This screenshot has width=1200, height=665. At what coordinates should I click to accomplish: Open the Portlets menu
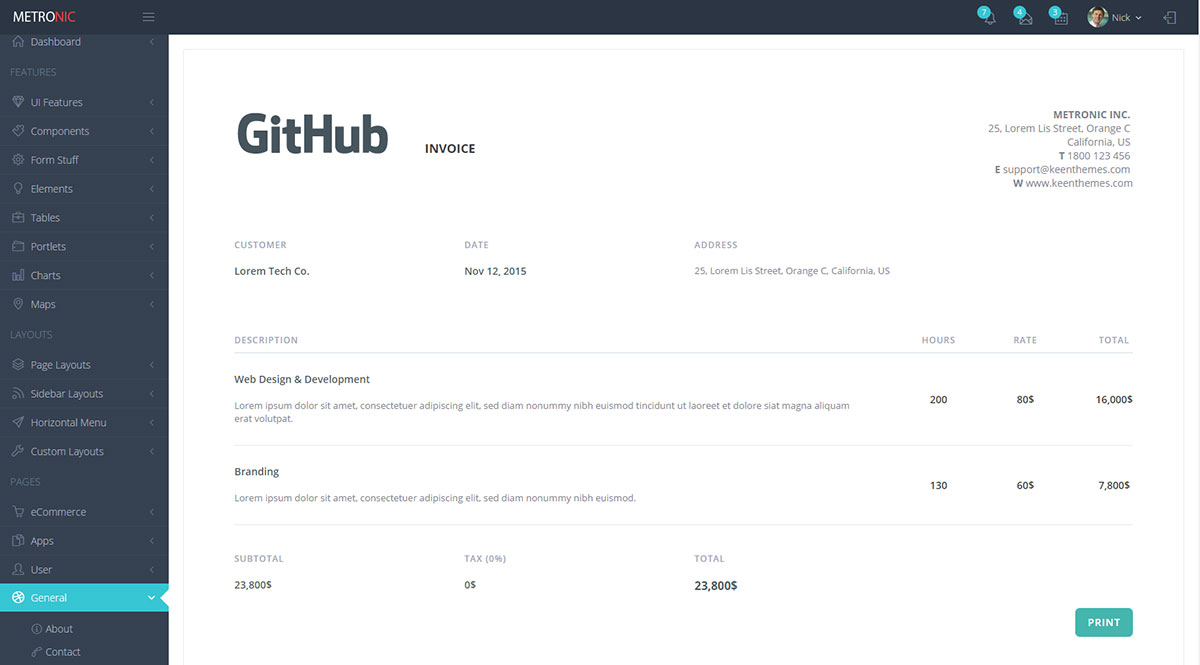(x=84, y=246)
